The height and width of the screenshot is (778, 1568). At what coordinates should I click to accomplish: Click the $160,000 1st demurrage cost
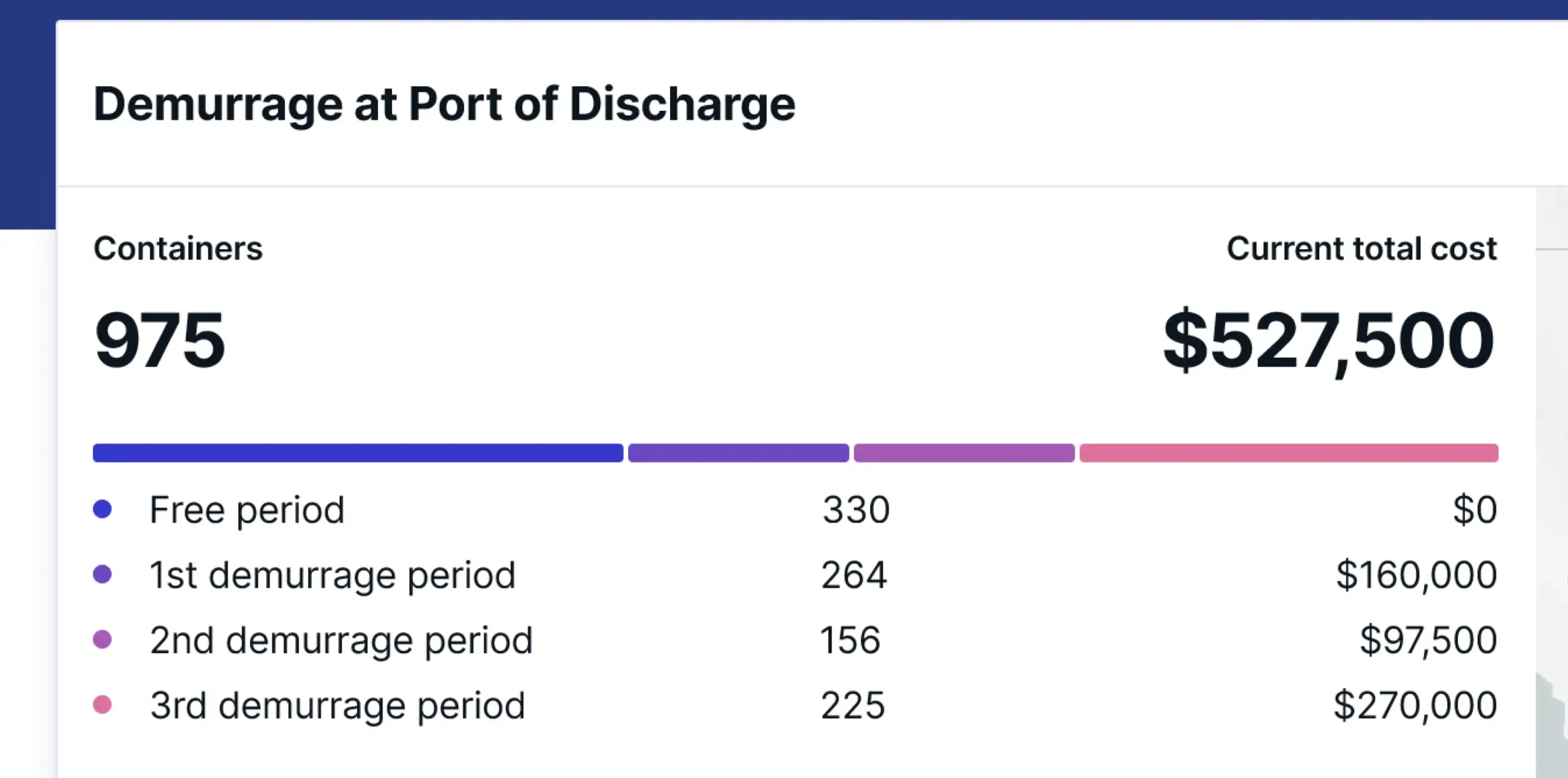[1417, 575]
